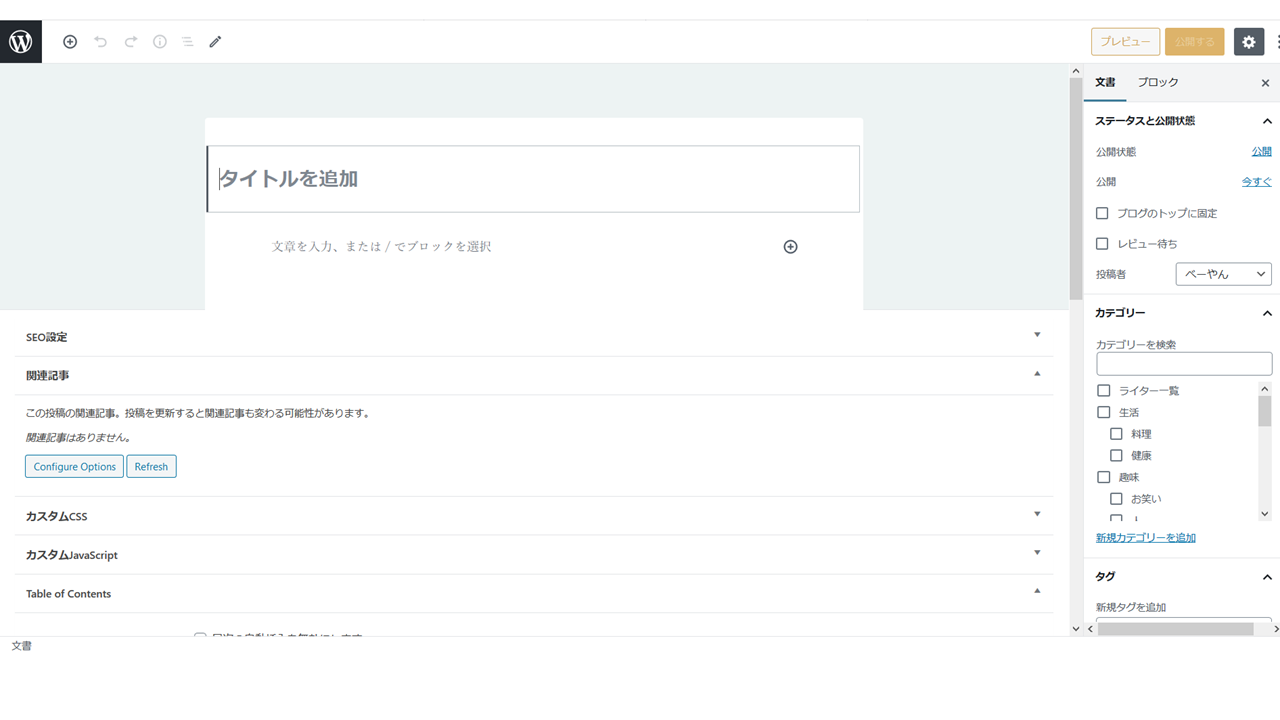The height and width of the screenshot is (720, 1280).
Task: Click the WordPress logo icon
Action: click(x=21, y=42)
